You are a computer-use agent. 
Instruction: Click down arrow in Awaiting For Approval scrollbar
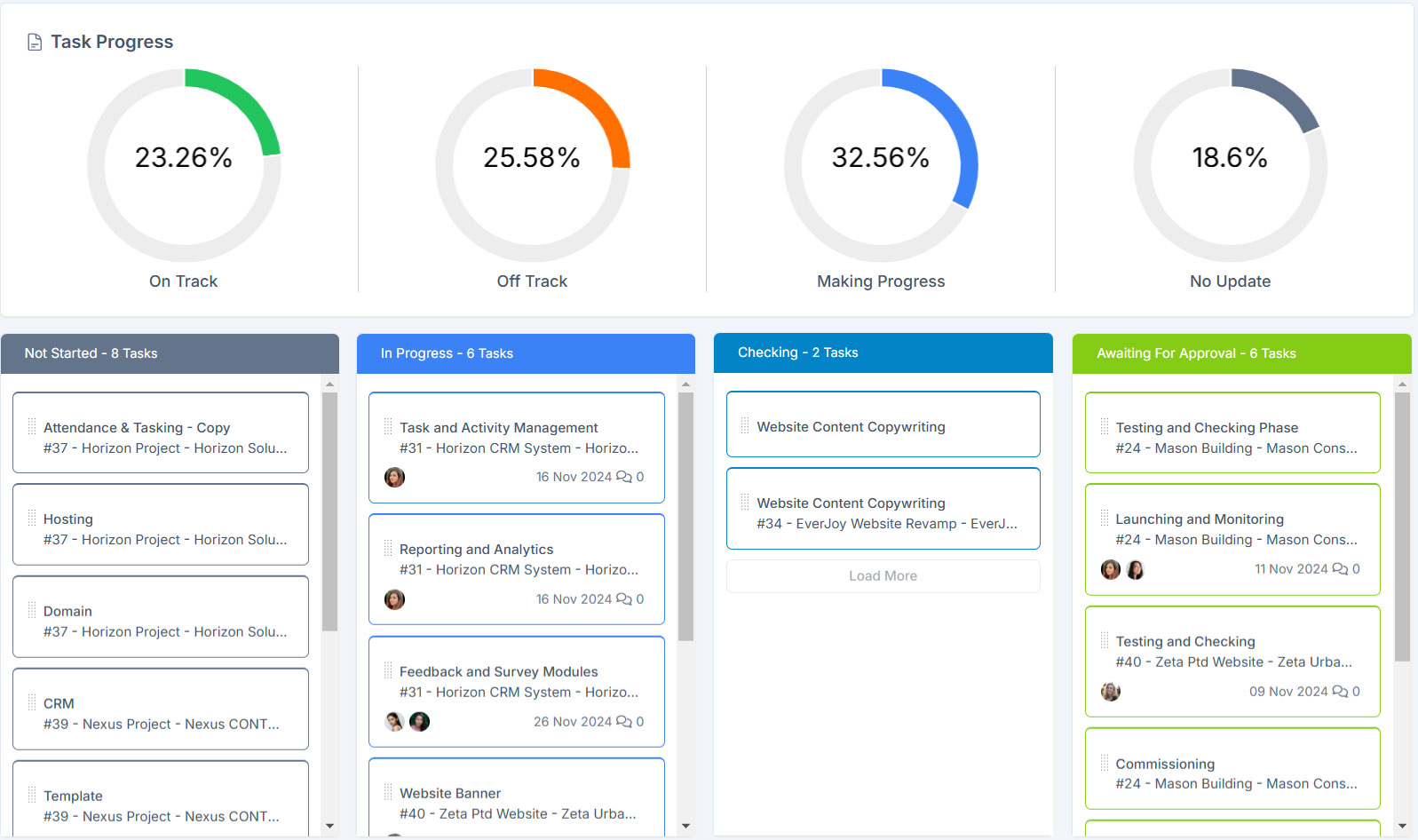tap(1402, 826)
